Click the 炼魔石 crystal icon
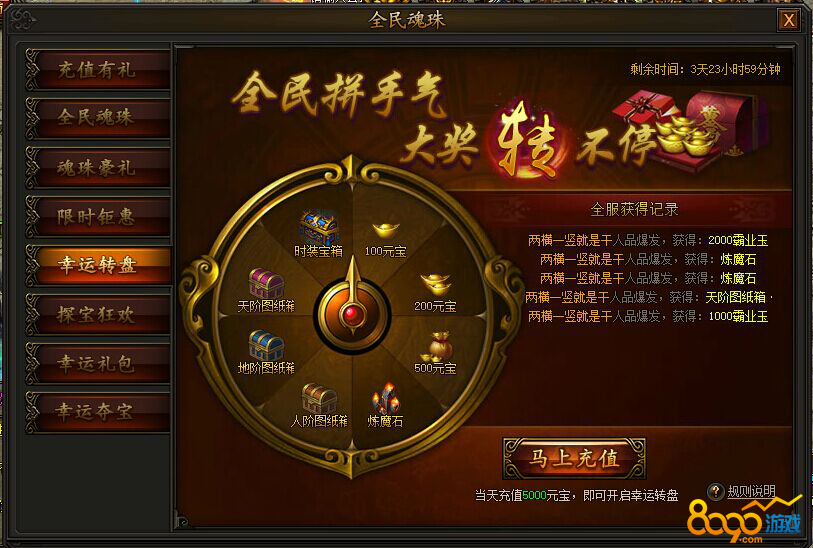Viewport: 813px width, 548px height. tap(385, 399)
